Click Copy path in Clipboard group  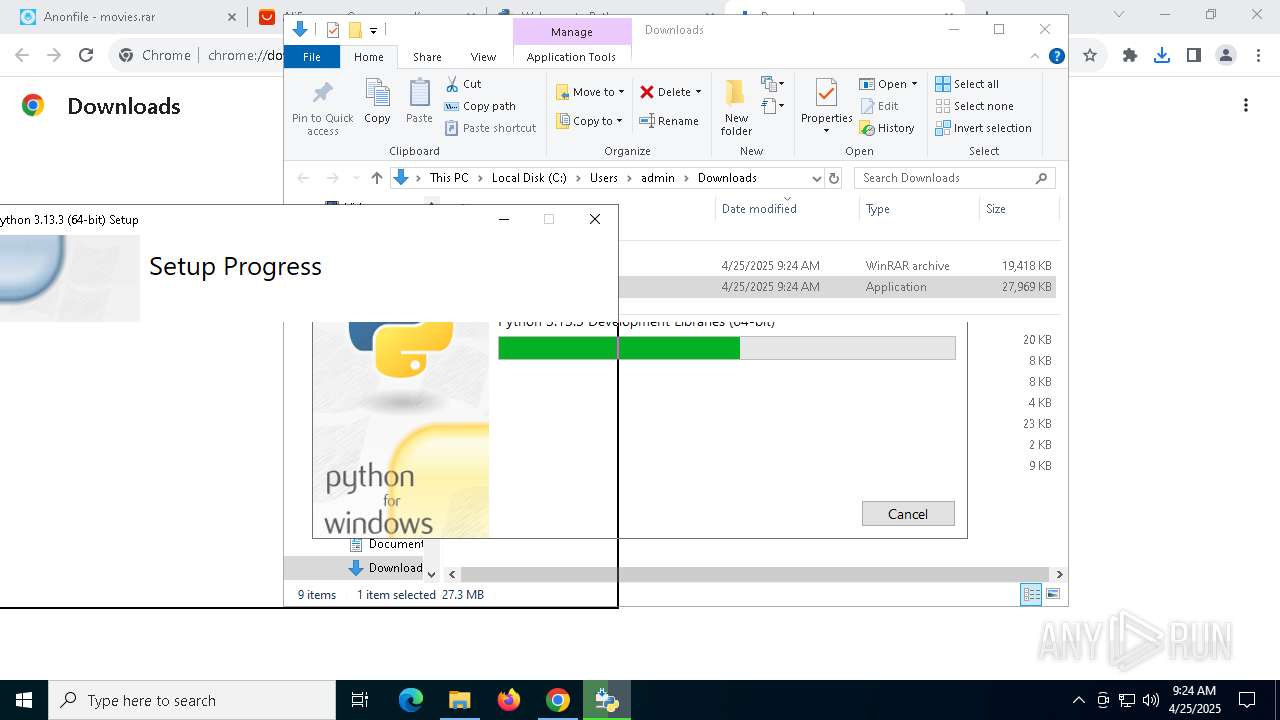click(480, 106)
